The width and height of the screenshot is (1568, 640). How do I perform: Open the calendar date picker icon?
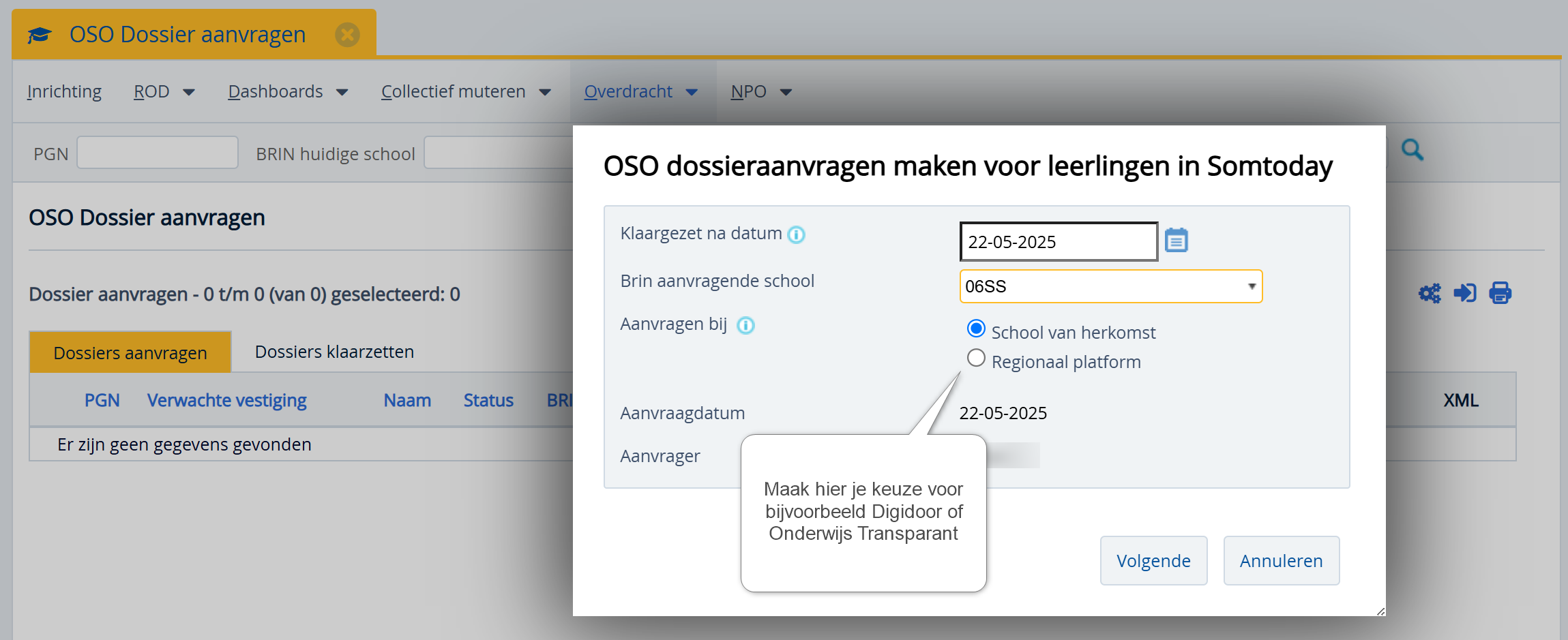[x=1177, y=241]
